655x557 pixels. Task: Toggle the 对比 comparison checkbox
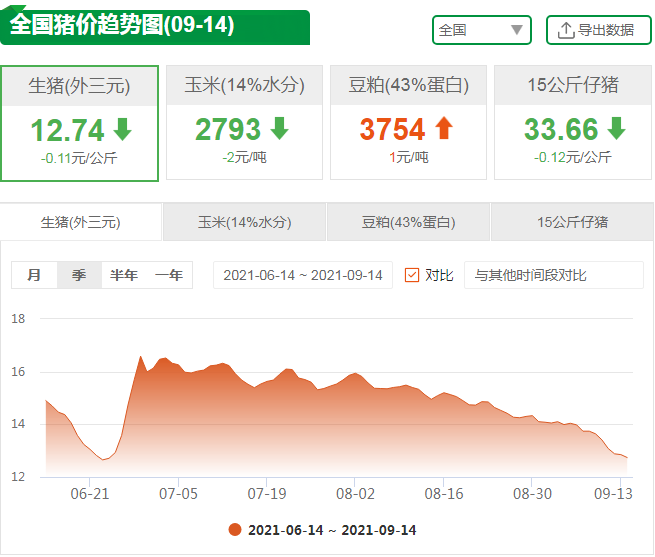pyautogui.click(x=412, y=275)
